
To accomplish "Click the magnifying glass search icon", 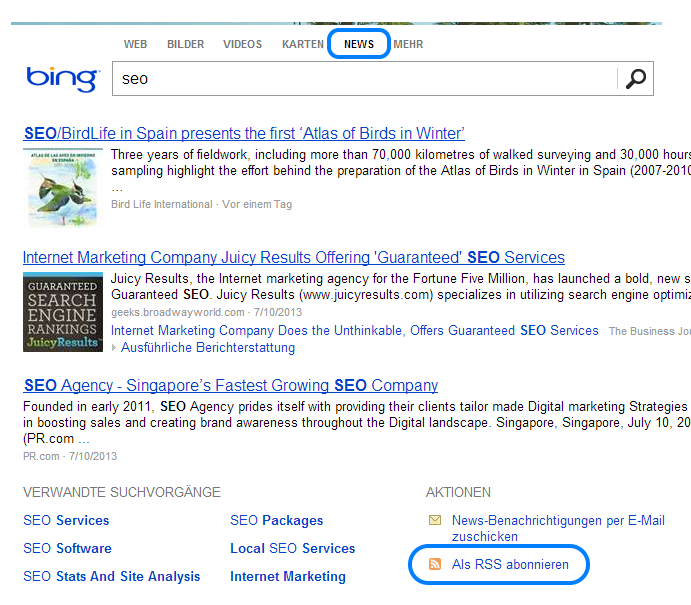I will click(635, 79).
